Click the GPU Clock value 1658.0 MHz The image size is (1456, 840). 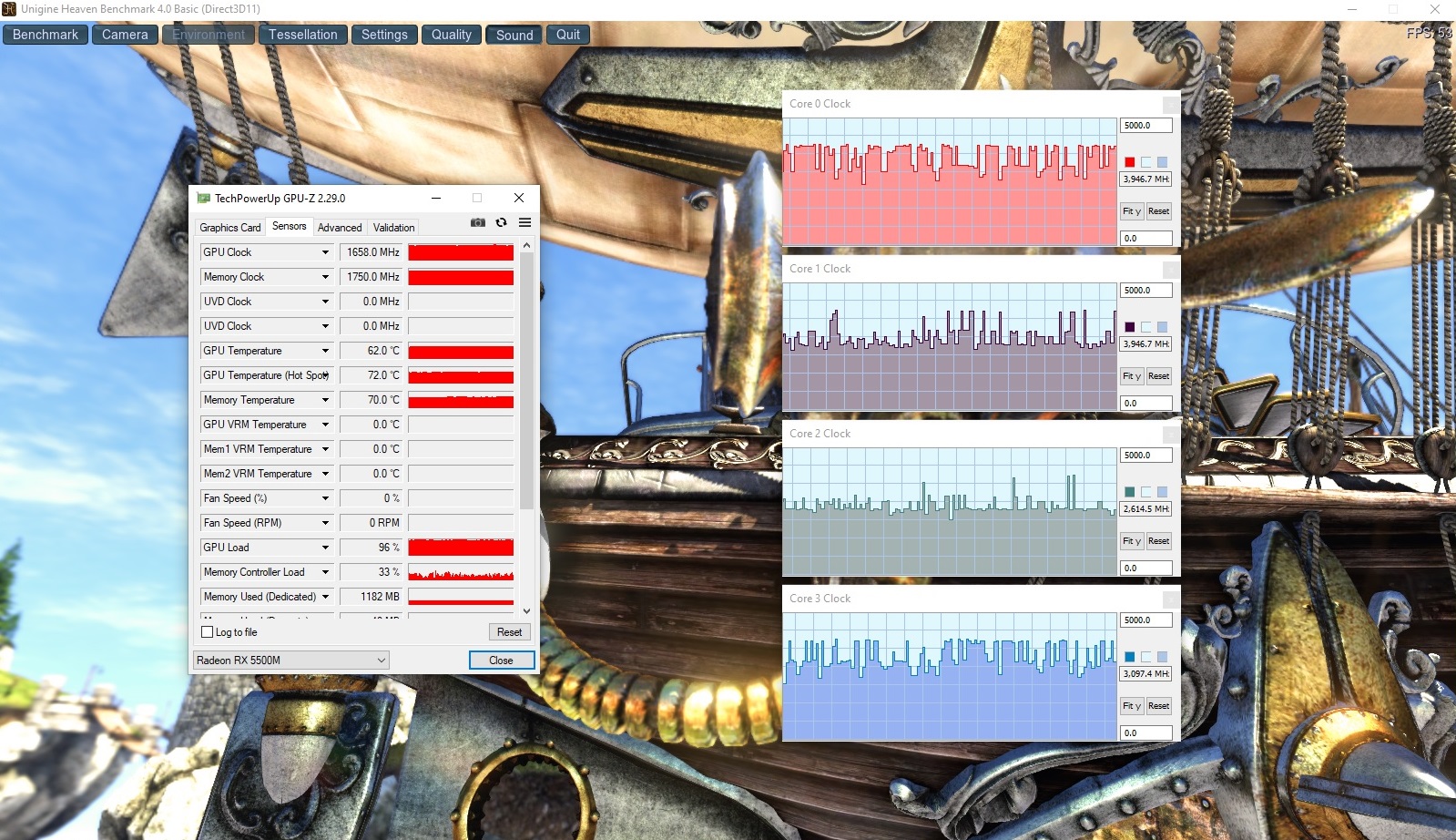point(371,252)
